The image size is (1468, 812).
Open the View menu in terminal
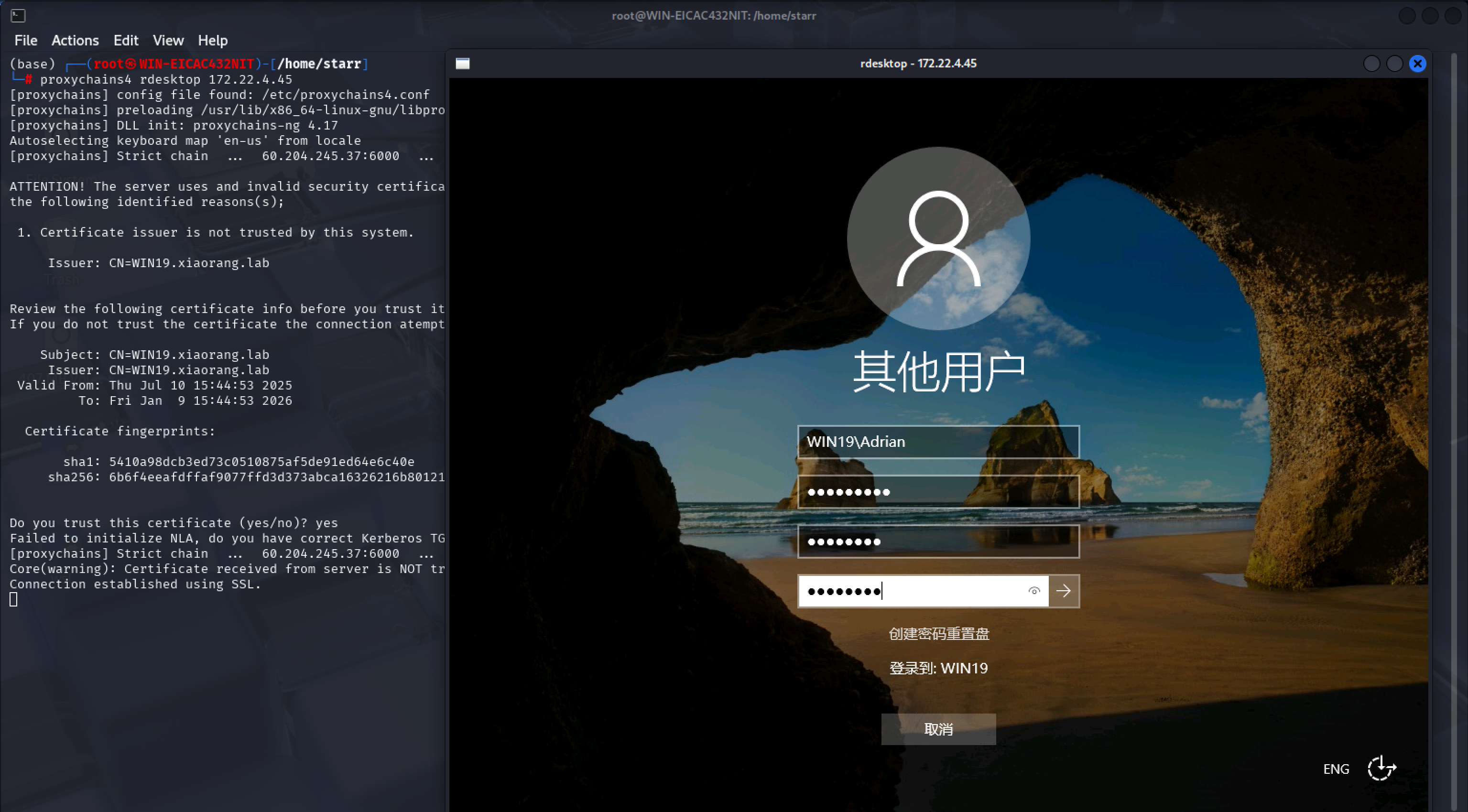[x=168, y=41]
